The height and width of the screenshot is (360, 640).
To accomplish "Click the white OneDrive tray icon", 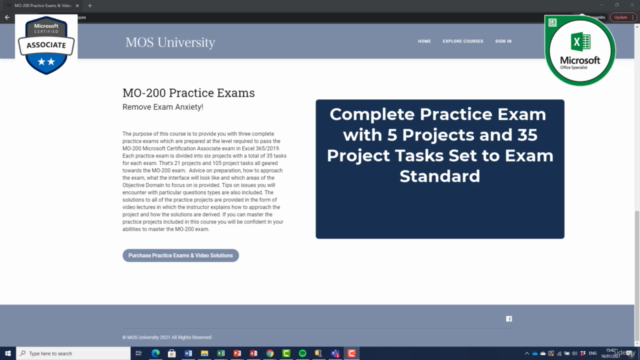I will pyautogui.click(x=543, y=353).
